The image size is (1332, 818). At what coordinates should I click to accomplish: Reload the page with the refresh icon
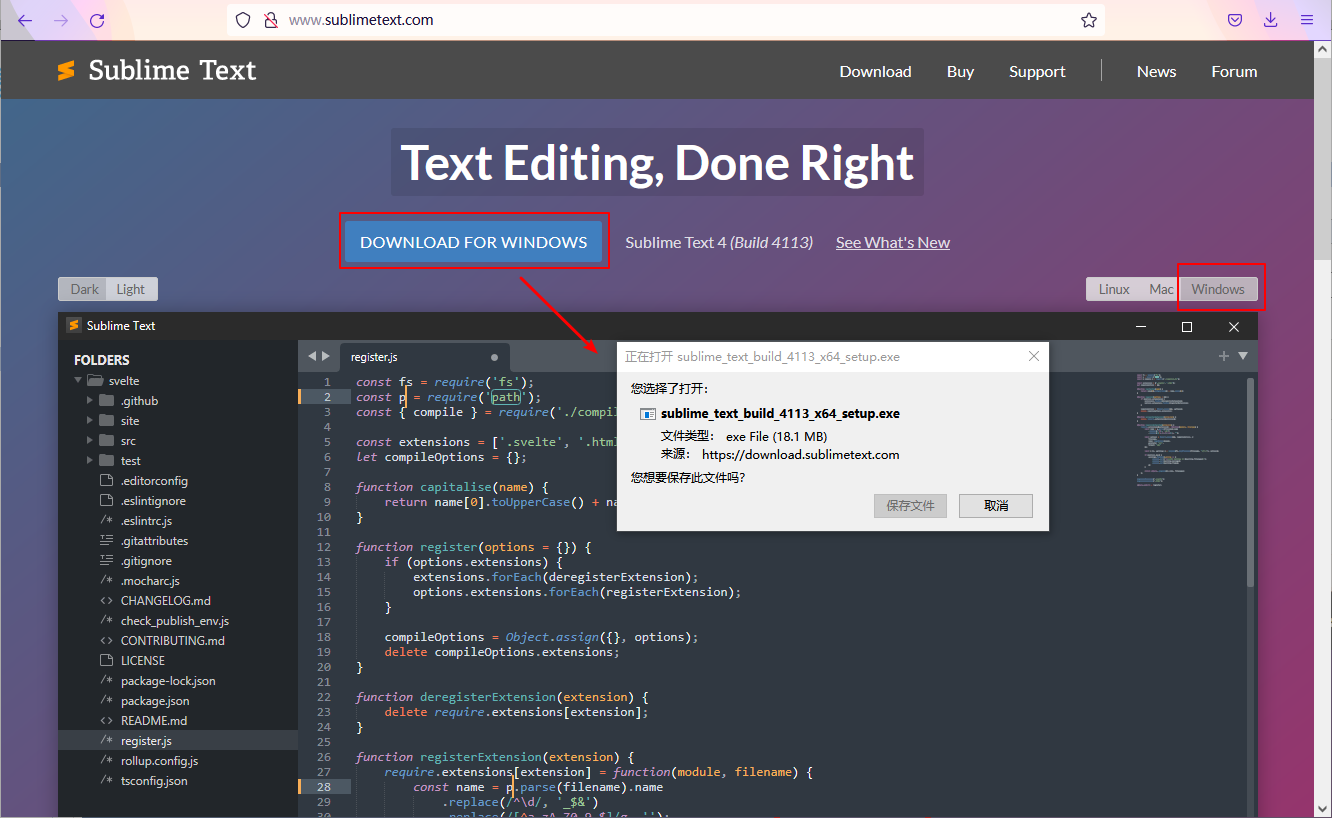pos(97,20)
